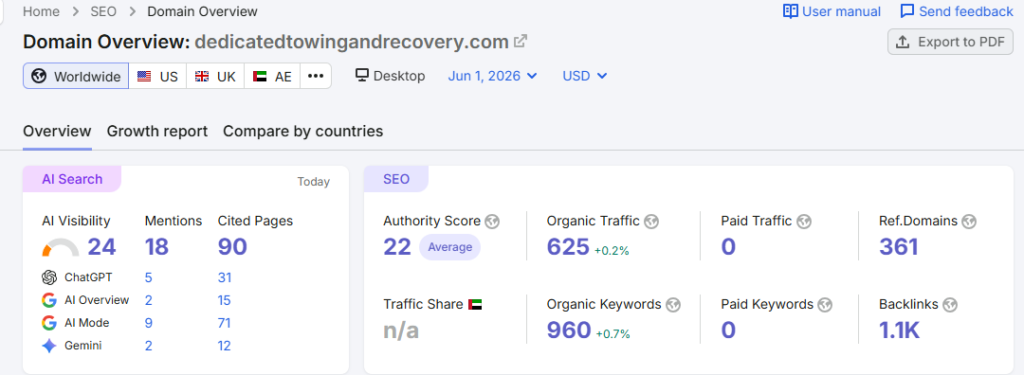The width and height of the screenshot is (1024, 375).
Task: Click the Google icon beside AI Mode
Action: [49, 323]
